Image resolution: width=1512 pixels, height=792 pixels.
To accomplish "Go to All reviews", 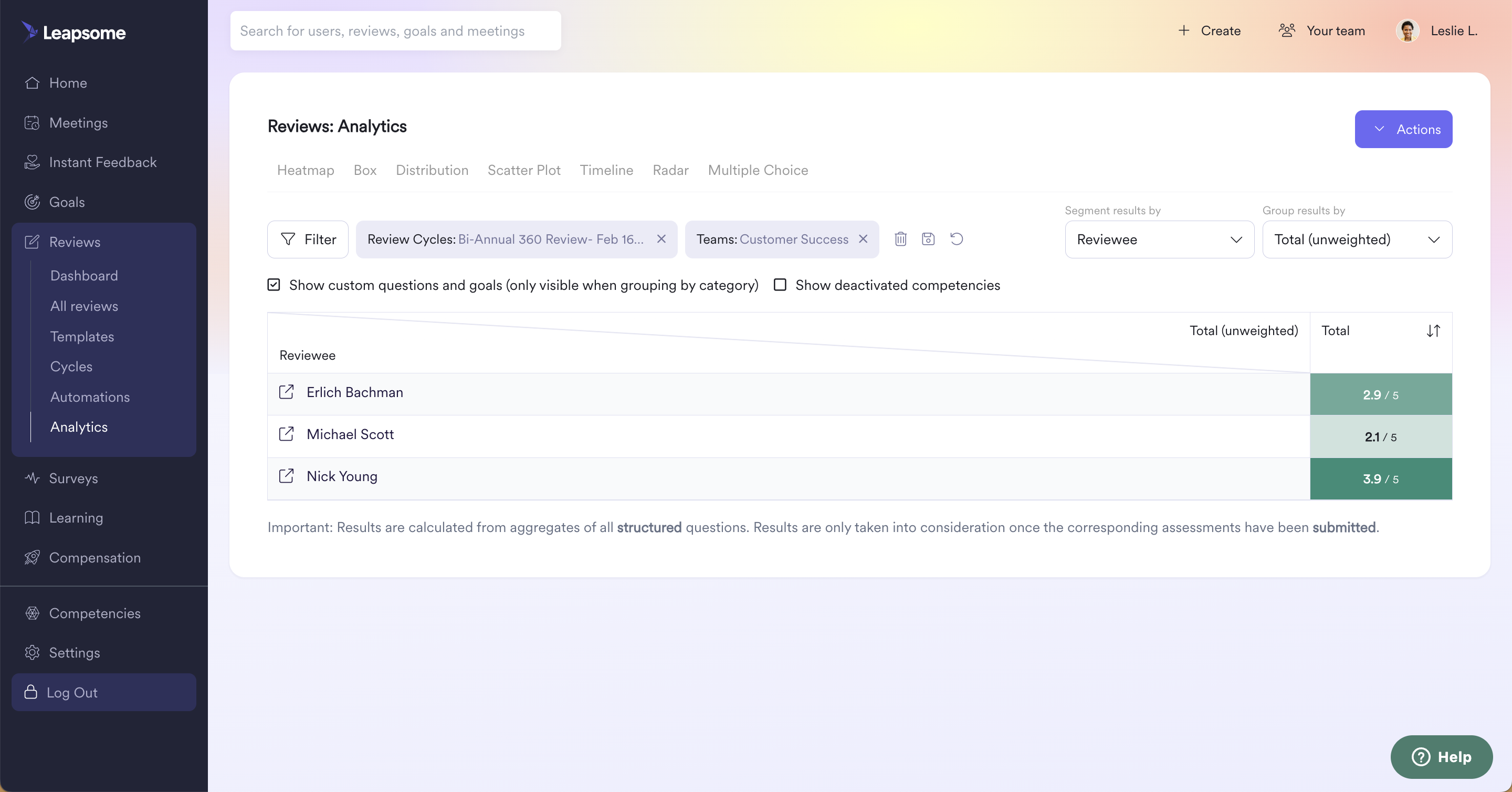I will click(84, 306).
